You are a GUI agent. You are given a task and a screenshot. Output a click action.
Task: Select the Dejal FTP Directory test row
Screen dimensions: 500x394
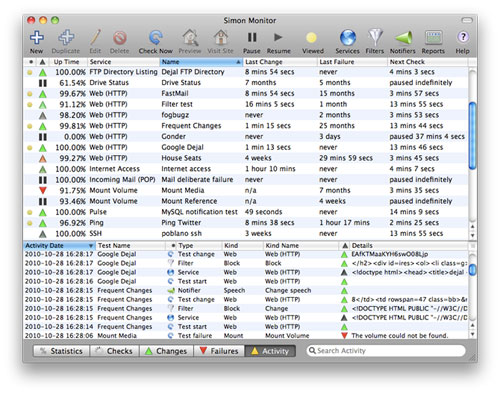(246, 72)
